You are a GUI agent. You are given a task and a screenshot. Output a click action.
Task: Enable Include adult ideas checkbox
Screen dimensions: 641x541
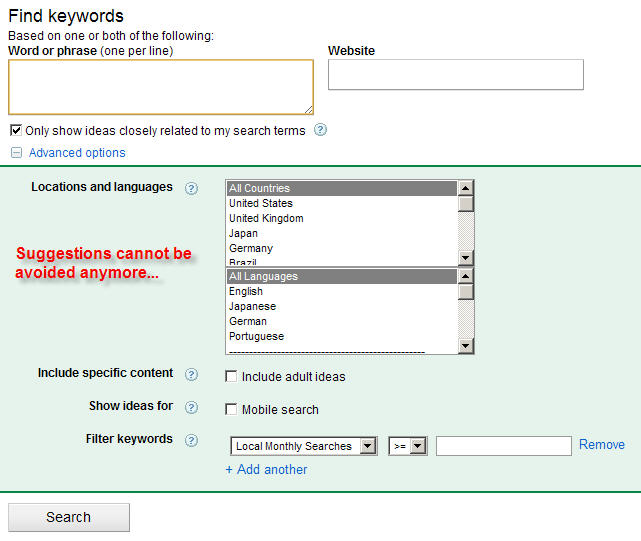(x=231, y=377)
